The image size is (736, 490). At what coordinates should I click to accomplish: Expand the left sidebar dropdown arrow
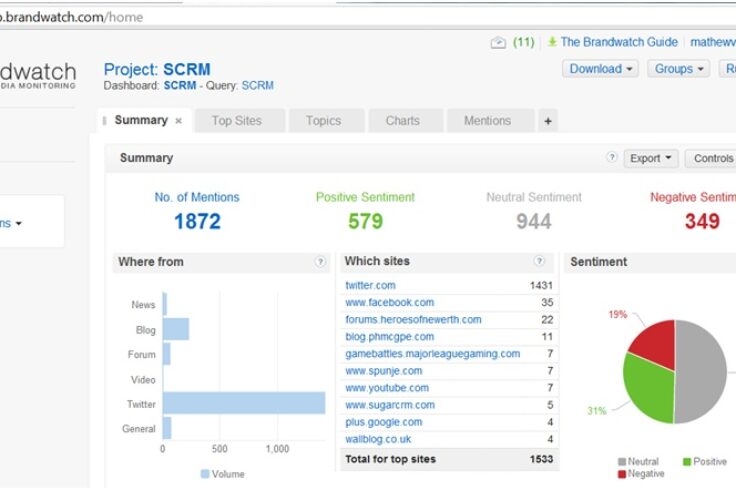[x=19, y=223]
